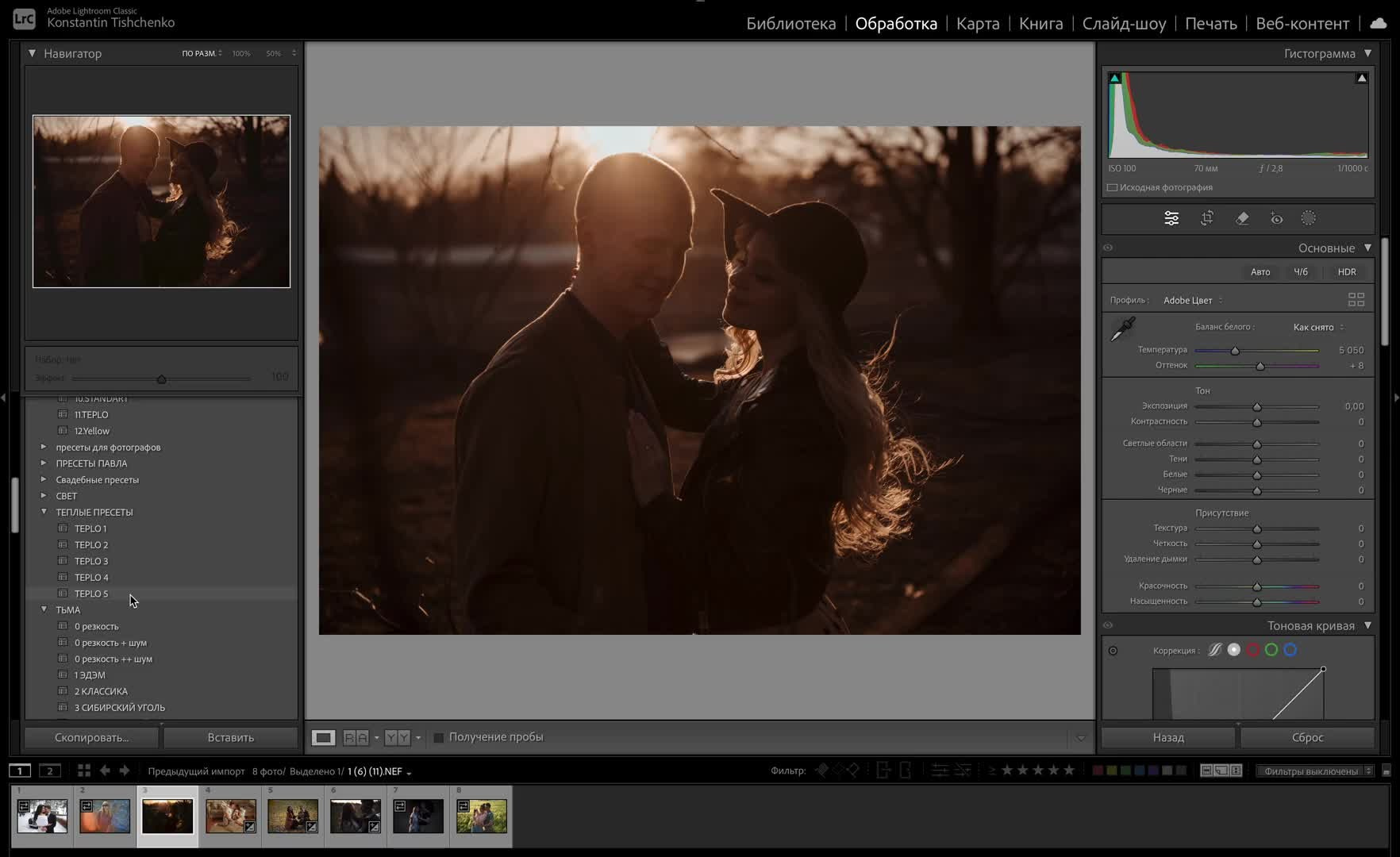Click the Edit sliders icon
The width and height of the screenshot is (1400, 857).
click(1171, 218)
